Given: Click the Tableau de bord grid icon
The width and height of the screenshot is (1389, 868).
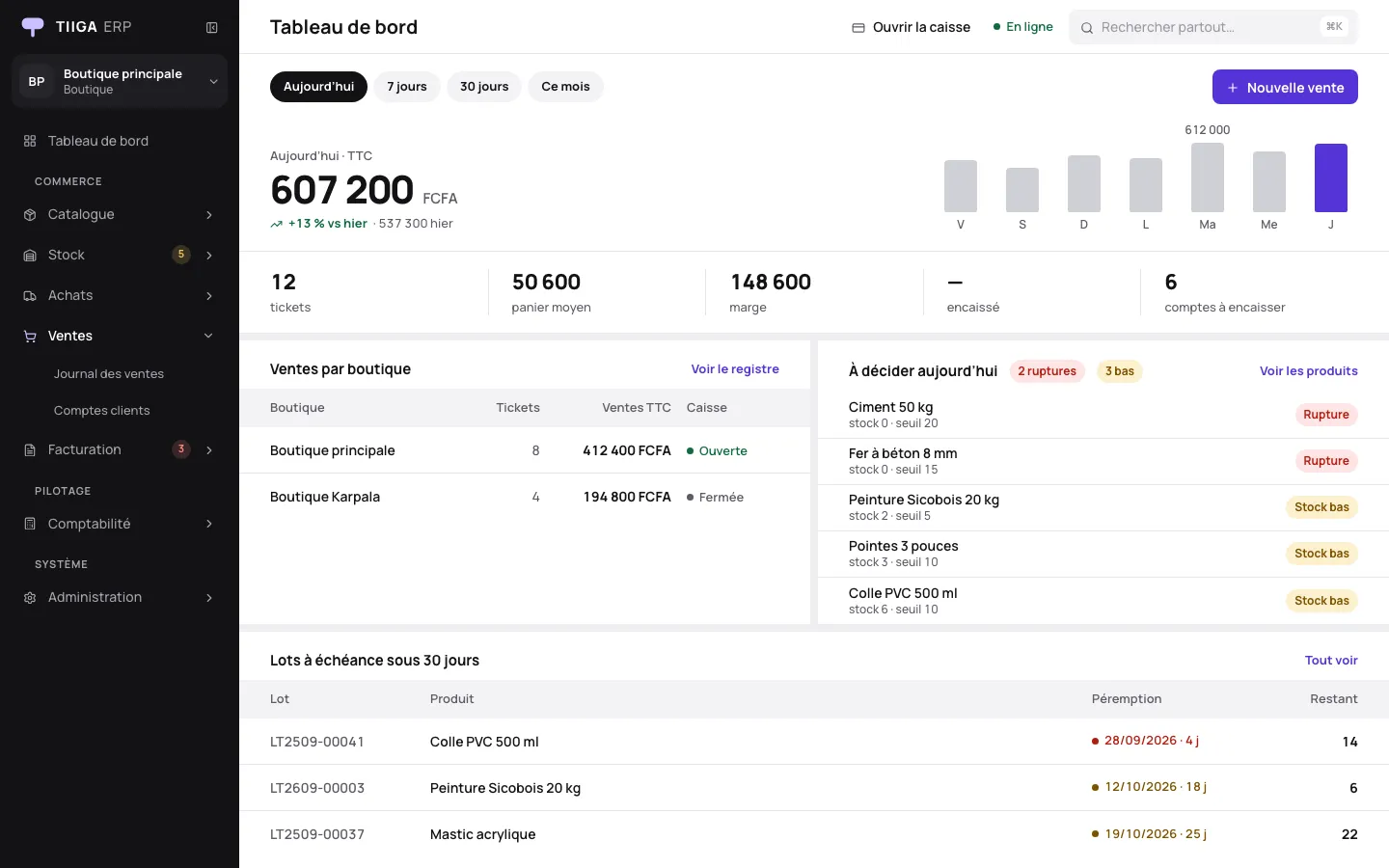Looking at the screenshot, I should pyautogui.click(x=30, y=141).
